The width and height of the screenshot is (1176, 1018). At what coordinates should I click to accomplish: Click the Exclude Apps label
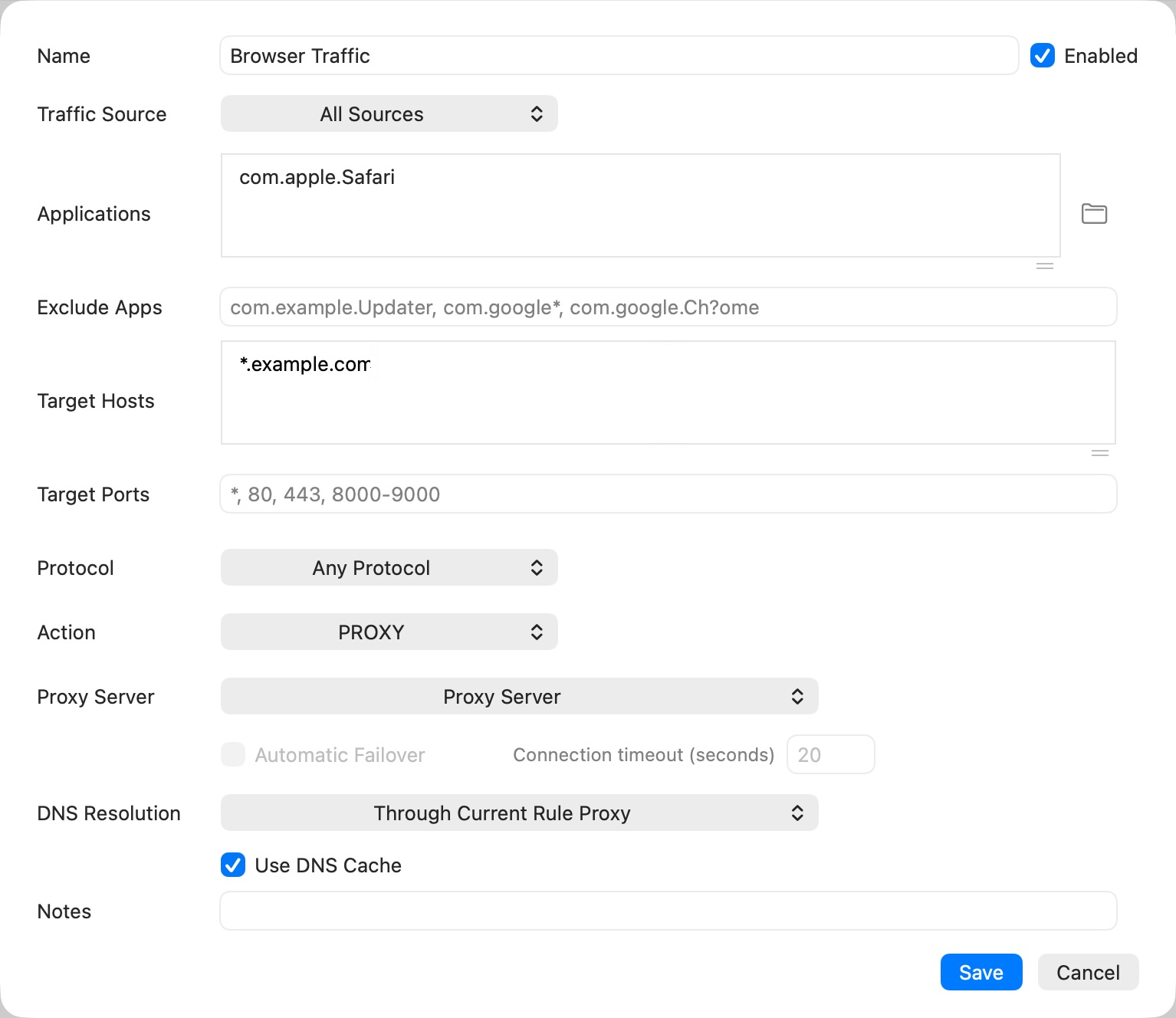click(x=100, y=307)
